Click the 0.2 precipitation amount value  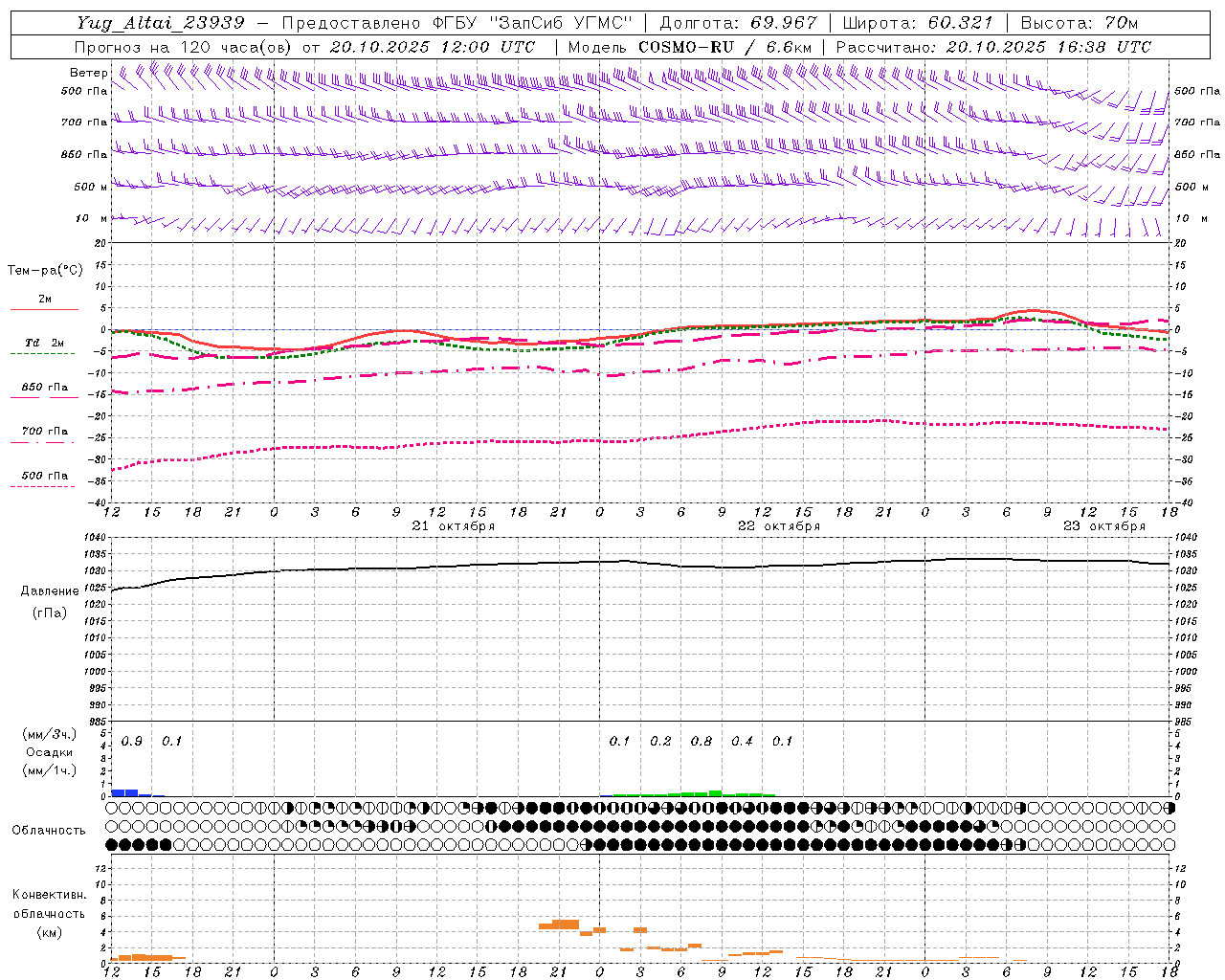(660, 742)
